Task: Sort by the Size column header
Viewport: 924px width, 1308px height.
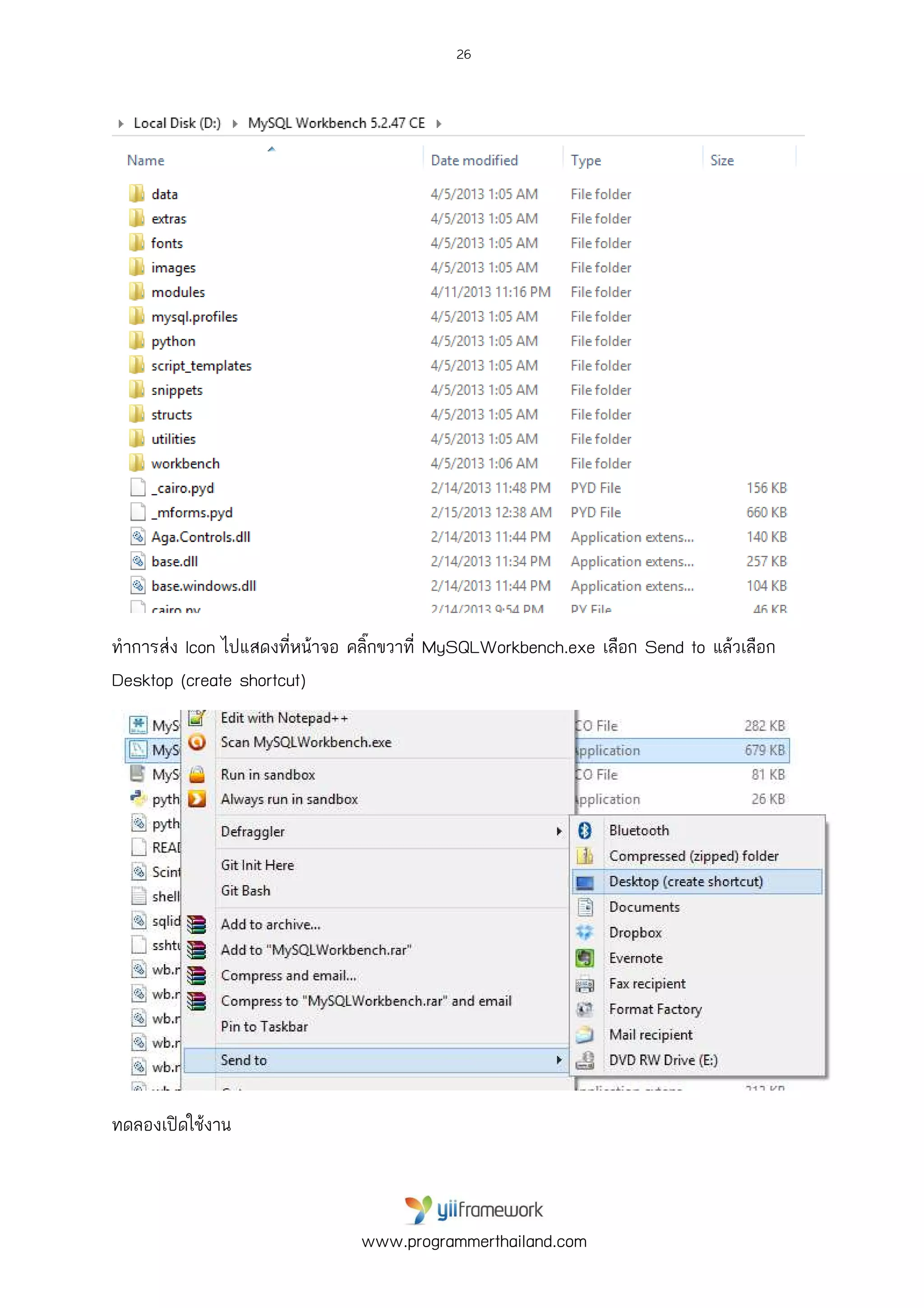Action: [722, 161]
